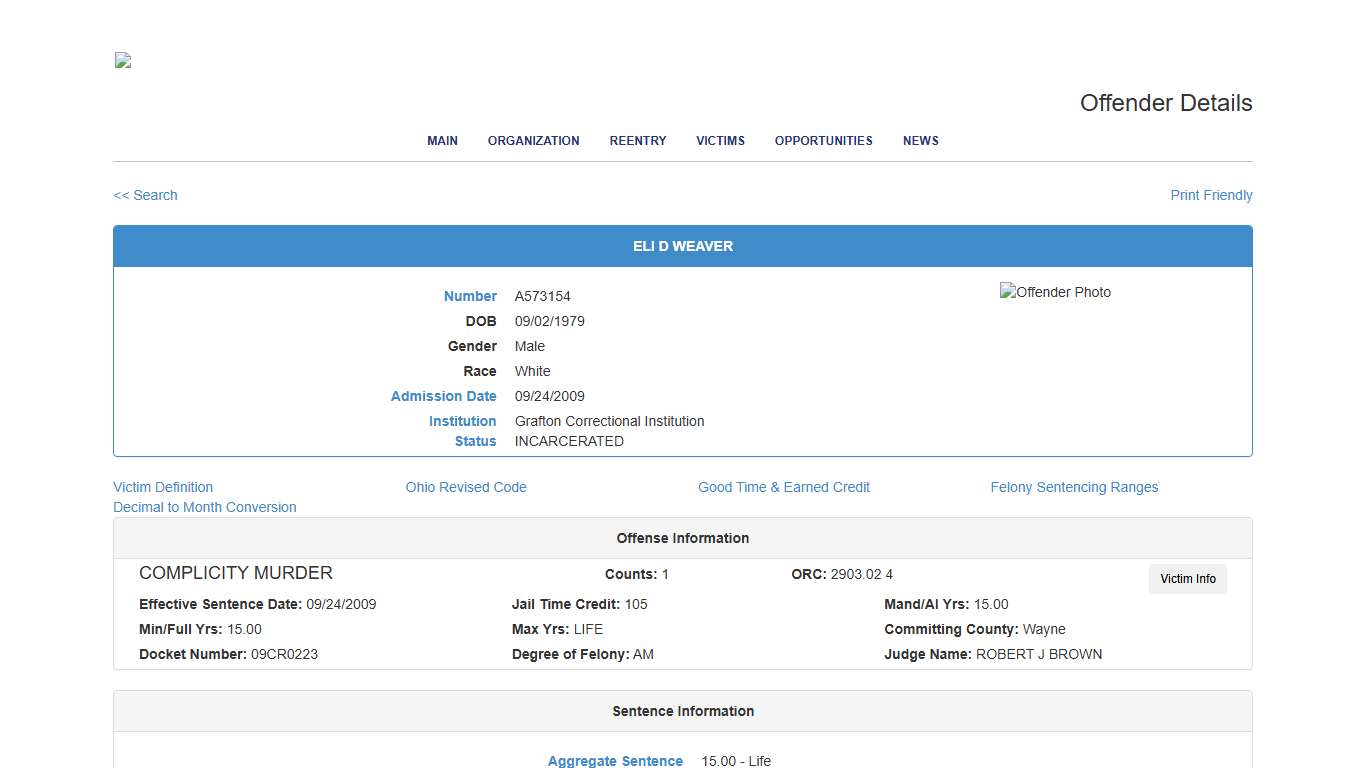Open Good Time & Earned Credit information
Image resolution: width=1366 pixels, height=768 pixels.
pyautogui.click(x=784, y=487)
